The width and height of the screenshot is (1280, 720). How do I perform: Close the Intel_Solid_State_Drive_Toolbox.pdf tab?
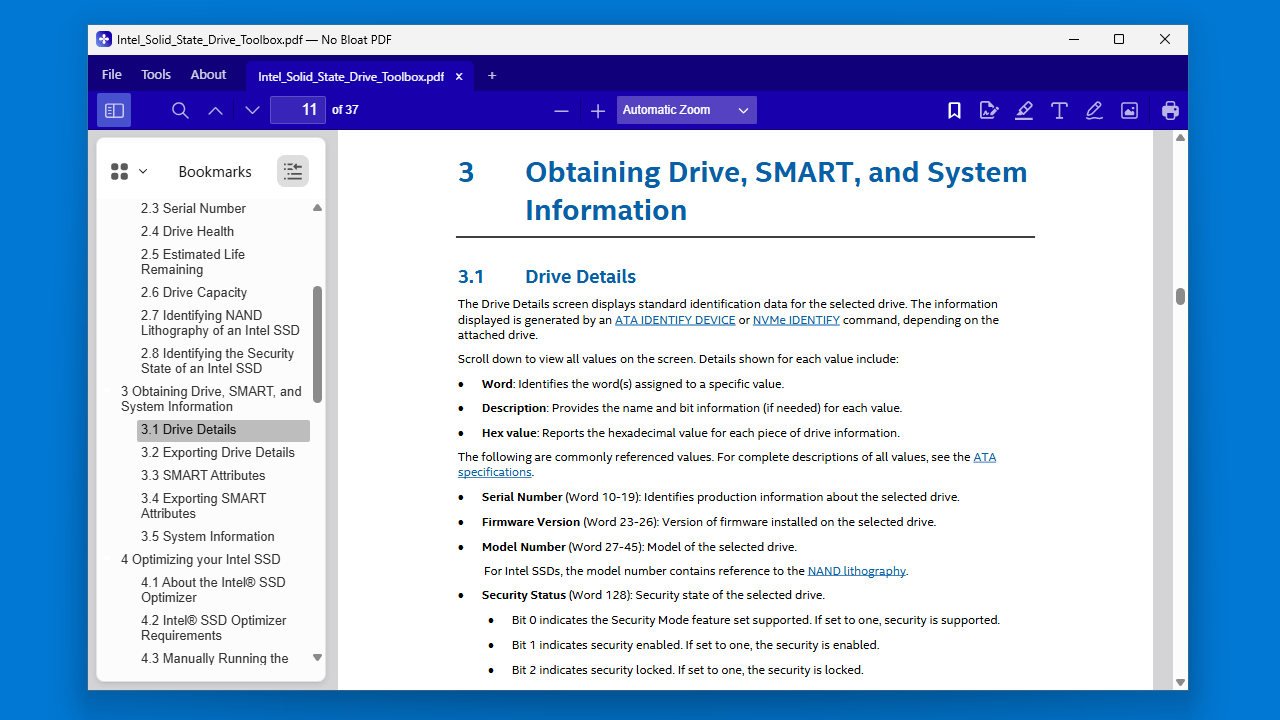coord(459,76)
